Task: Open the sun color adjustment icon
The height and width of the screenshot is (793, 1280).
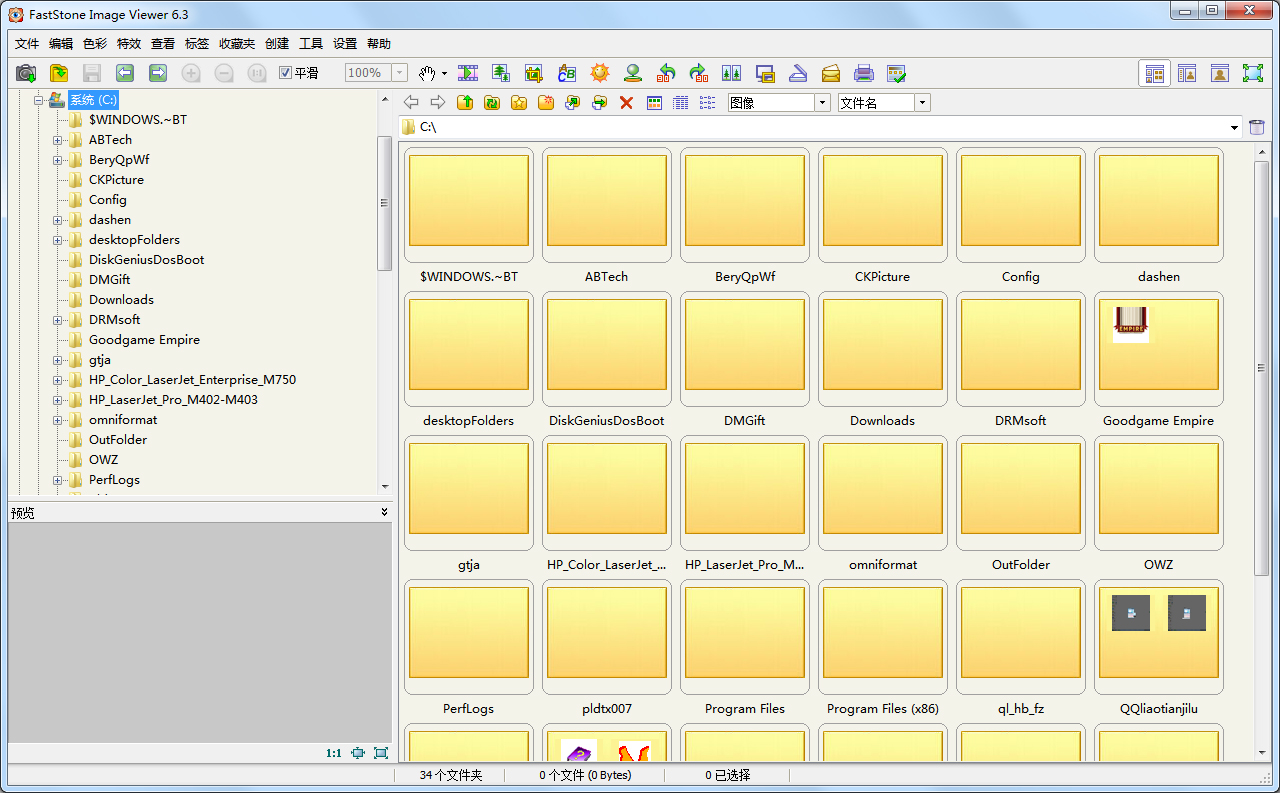Action: [x=600, y=73]
